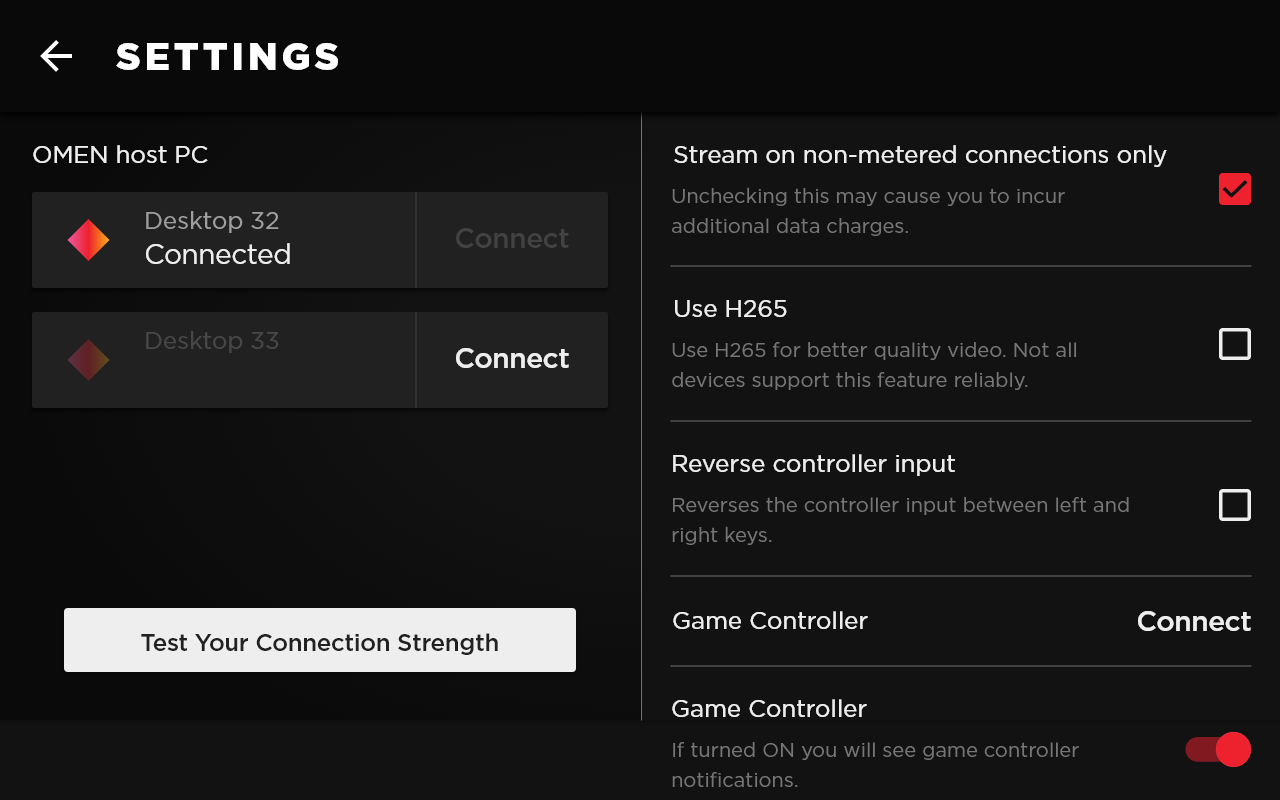Turn off game controller notifications switch
The width and height of the screenshot is (1280, 800).
[1218, 749]
